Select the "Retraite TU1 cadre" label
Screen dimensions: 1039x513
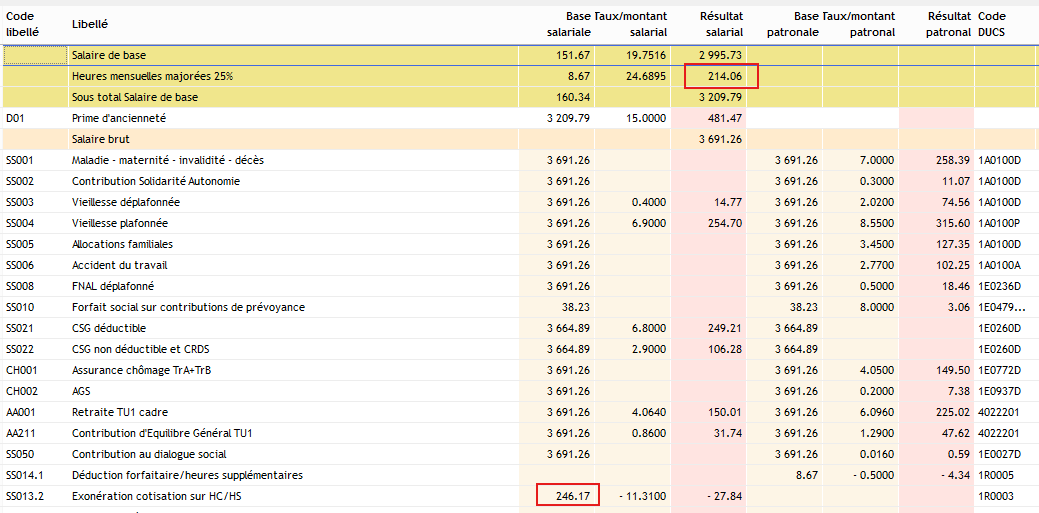(120, 412)
